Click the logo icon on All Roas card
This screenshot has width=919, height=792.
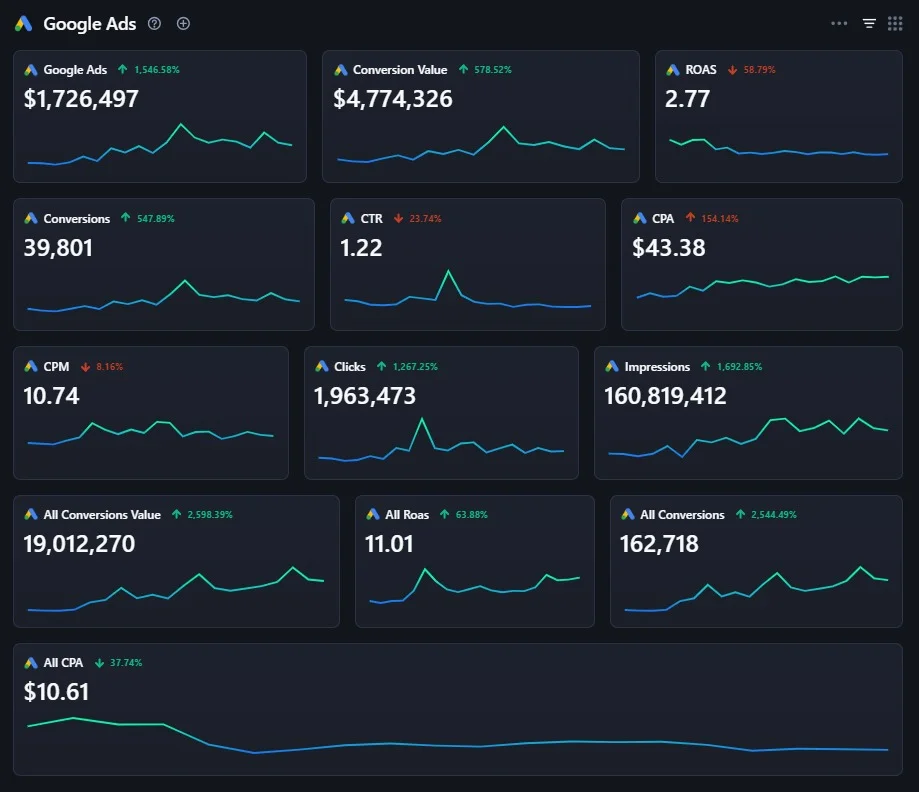click(x=373, y=514)
